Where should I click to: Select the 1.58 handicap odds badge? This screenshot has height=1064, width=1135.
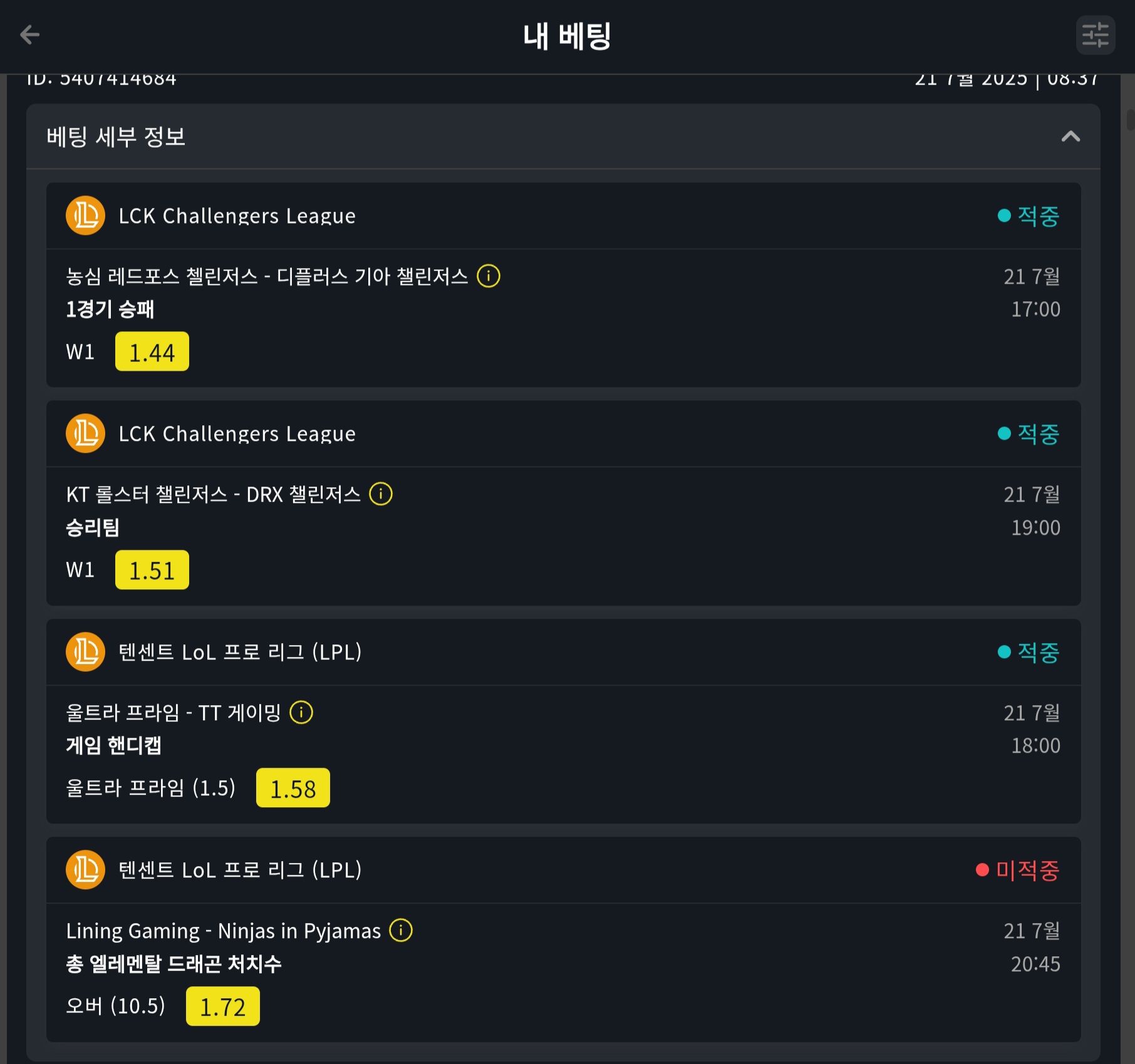pyautogui.click(x=293, y=788)
